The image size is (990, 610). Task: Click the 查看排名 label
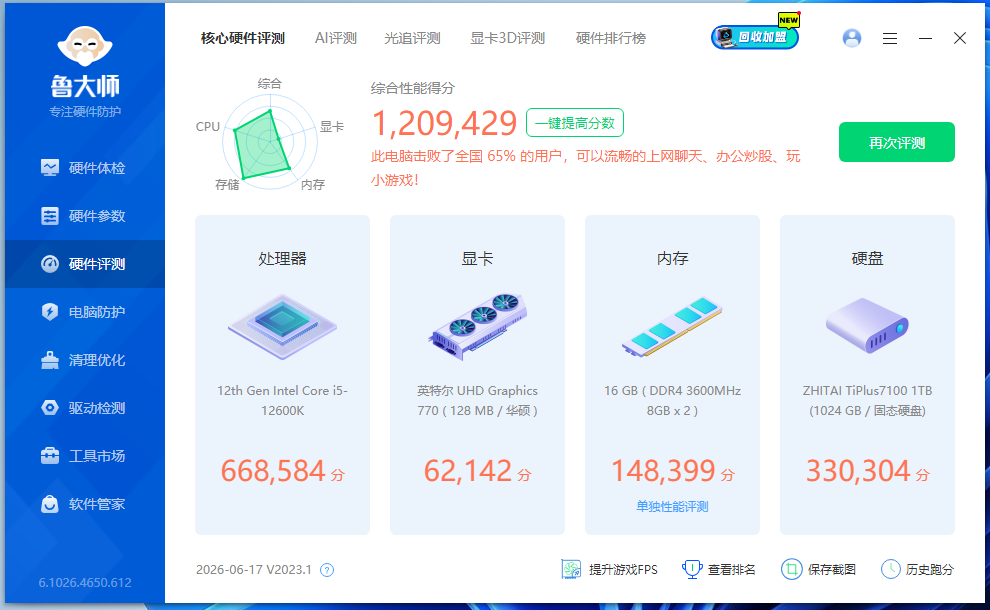731,570
